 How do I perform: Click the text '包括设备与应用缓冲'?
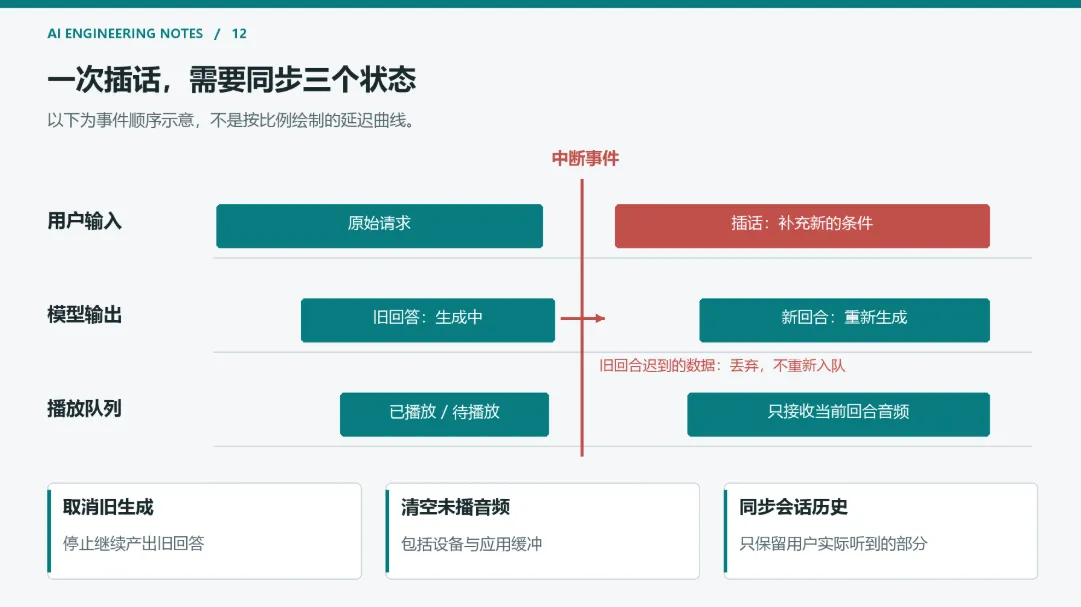472,544
